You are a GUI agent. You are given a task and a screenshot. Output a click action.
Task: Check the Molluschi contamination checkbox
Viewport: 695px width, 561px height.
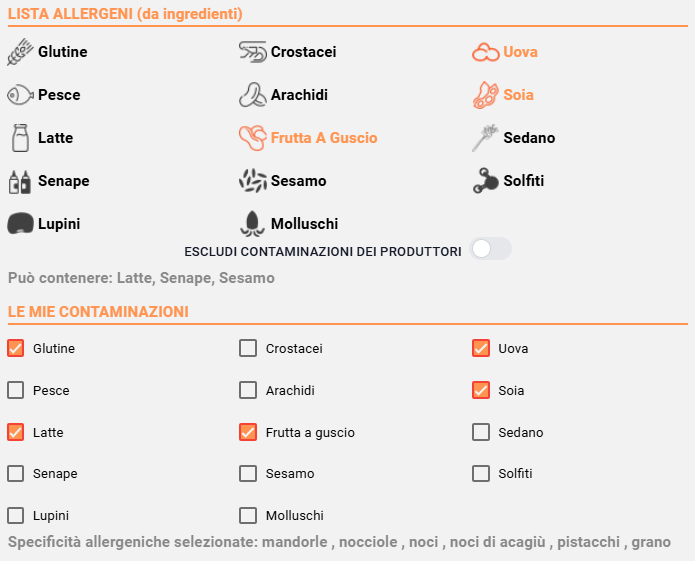(x=248, y=515)
